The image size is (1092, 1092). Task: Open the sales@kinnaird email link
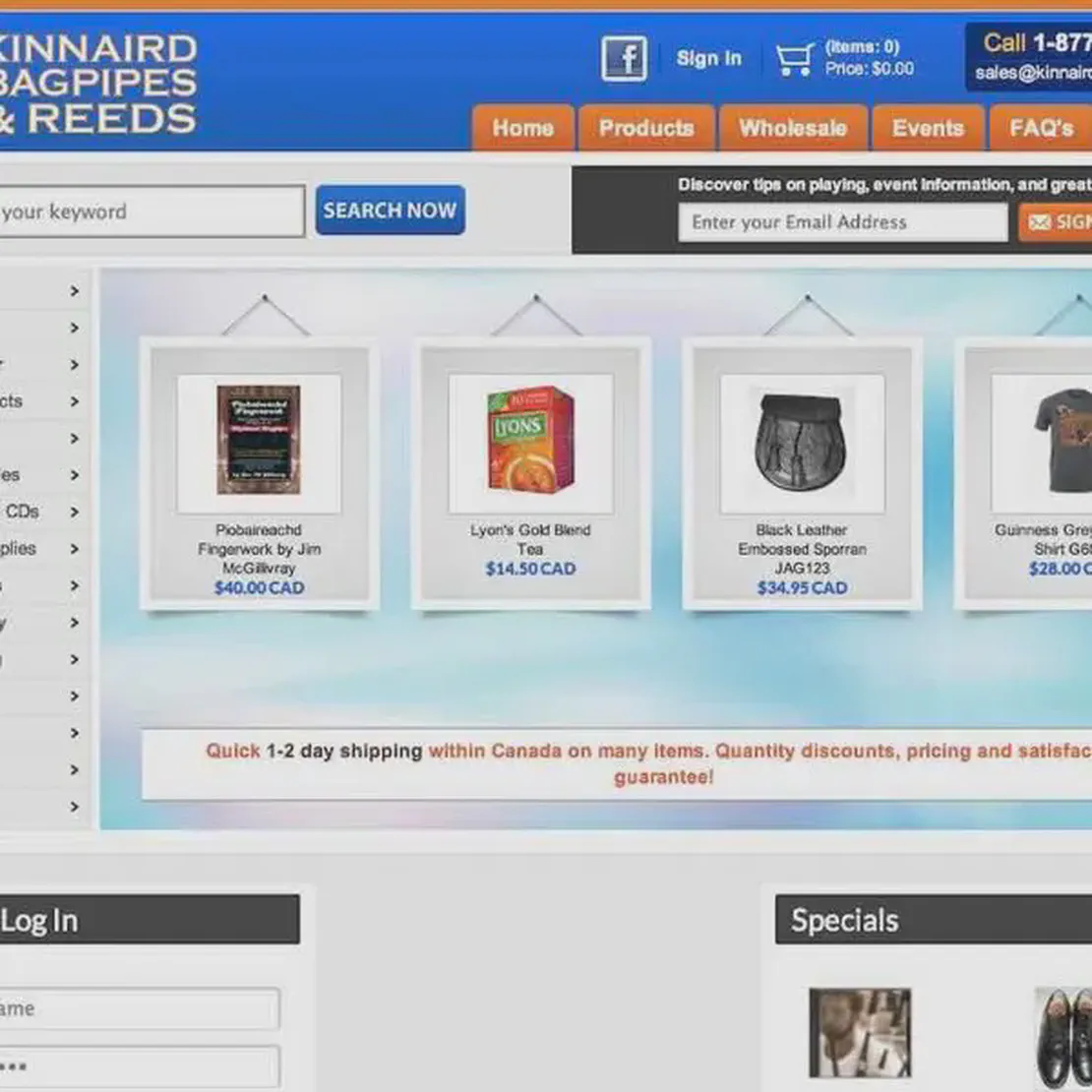coord(1034,73)
